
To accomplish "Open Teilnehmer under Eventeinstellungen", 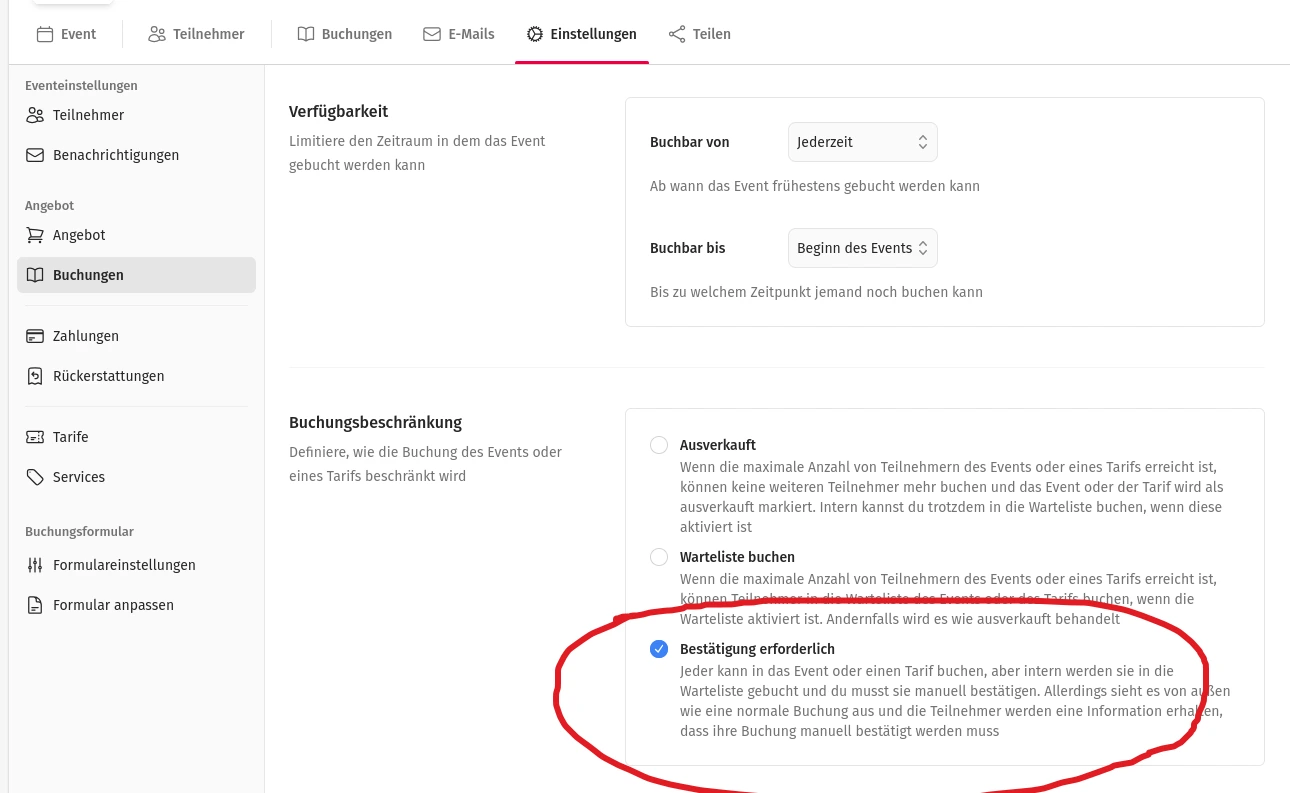I will click(88, 115).
